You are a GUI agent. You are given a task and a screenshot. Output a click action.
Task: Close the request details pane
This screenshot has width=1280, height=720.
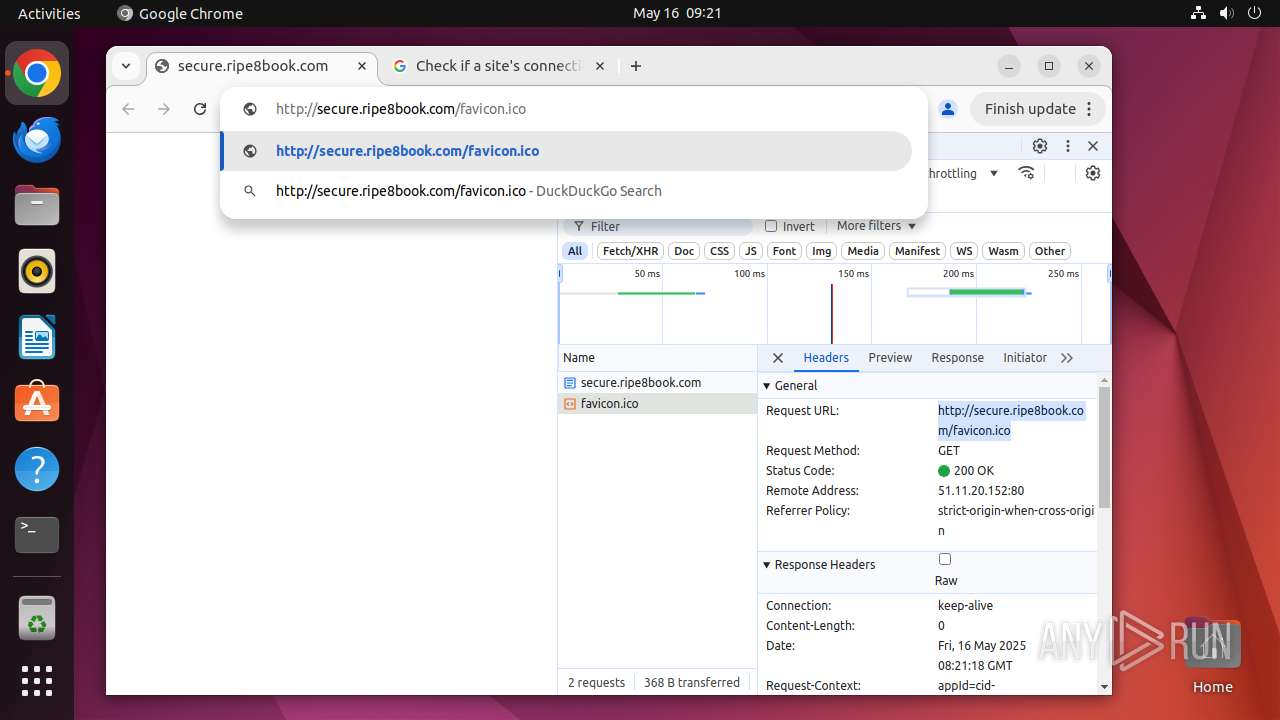tap(778, 358)
